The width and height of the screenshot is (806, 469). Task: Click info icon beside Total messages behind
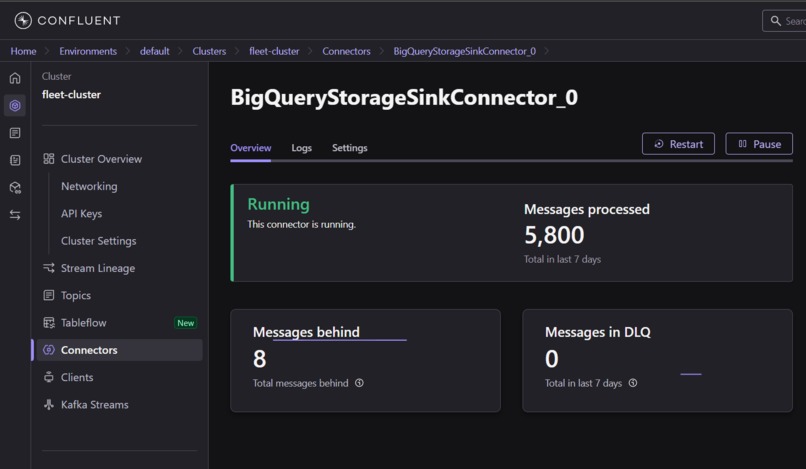pos(359,383)
